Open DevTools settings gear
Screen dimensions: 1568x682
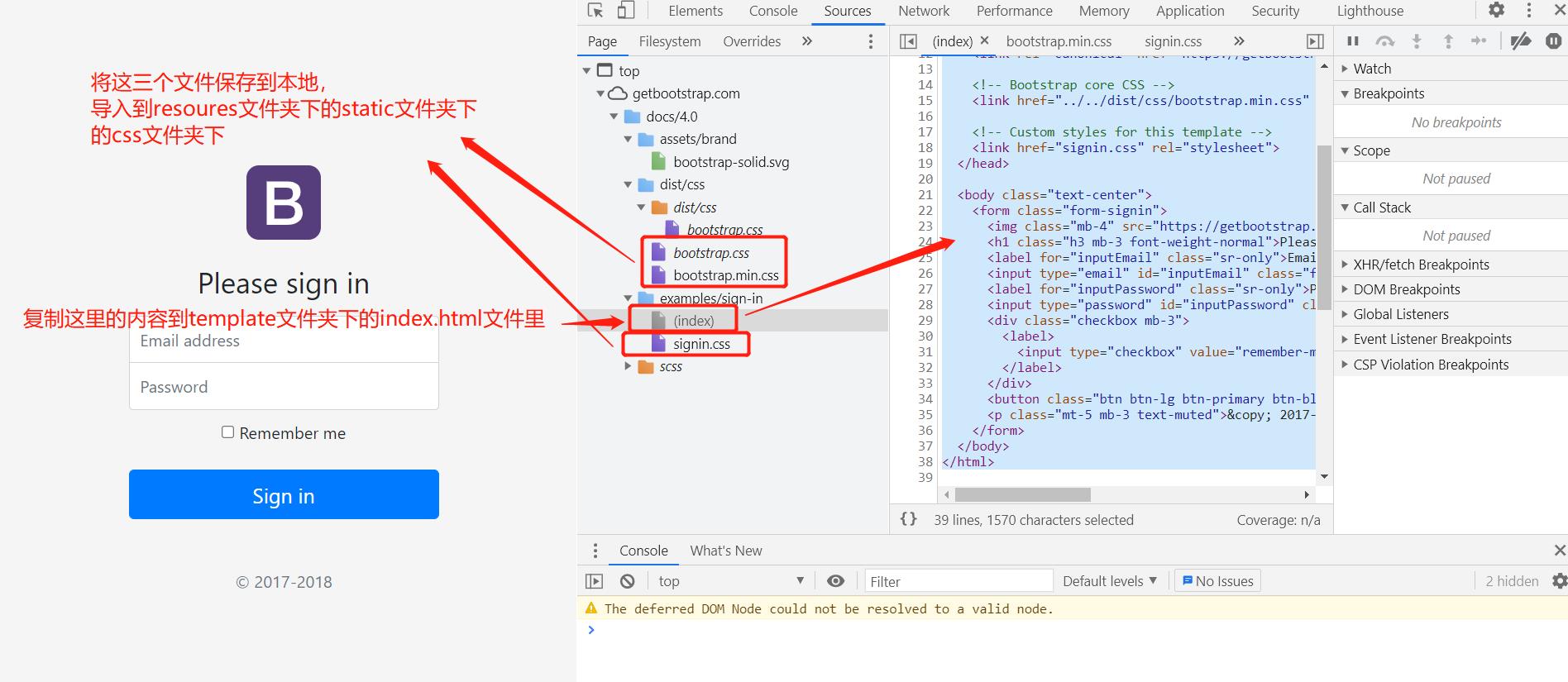tap(1497, 10)
